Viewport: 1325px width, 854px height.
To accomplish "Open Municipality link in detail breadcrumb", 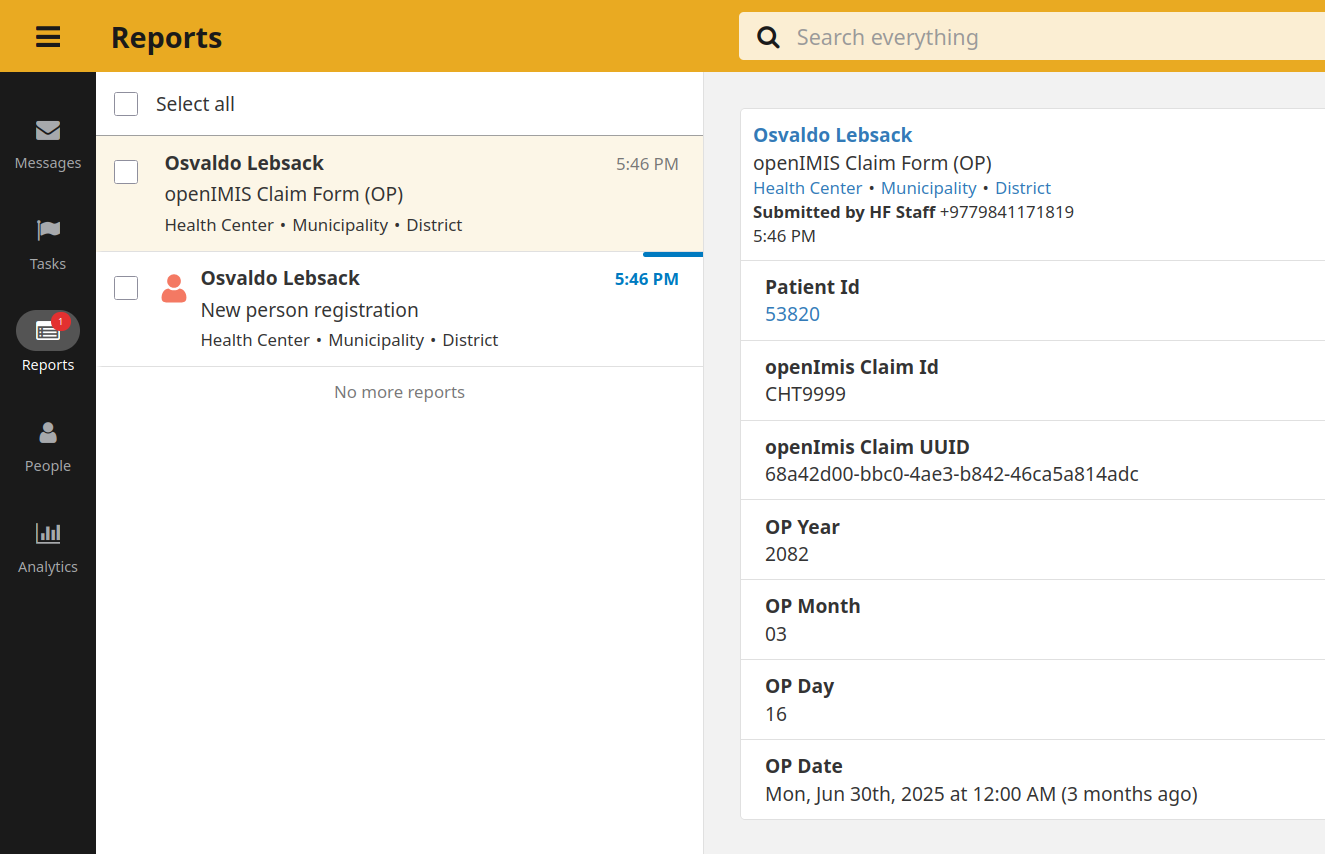I will [x=928, y=188].
